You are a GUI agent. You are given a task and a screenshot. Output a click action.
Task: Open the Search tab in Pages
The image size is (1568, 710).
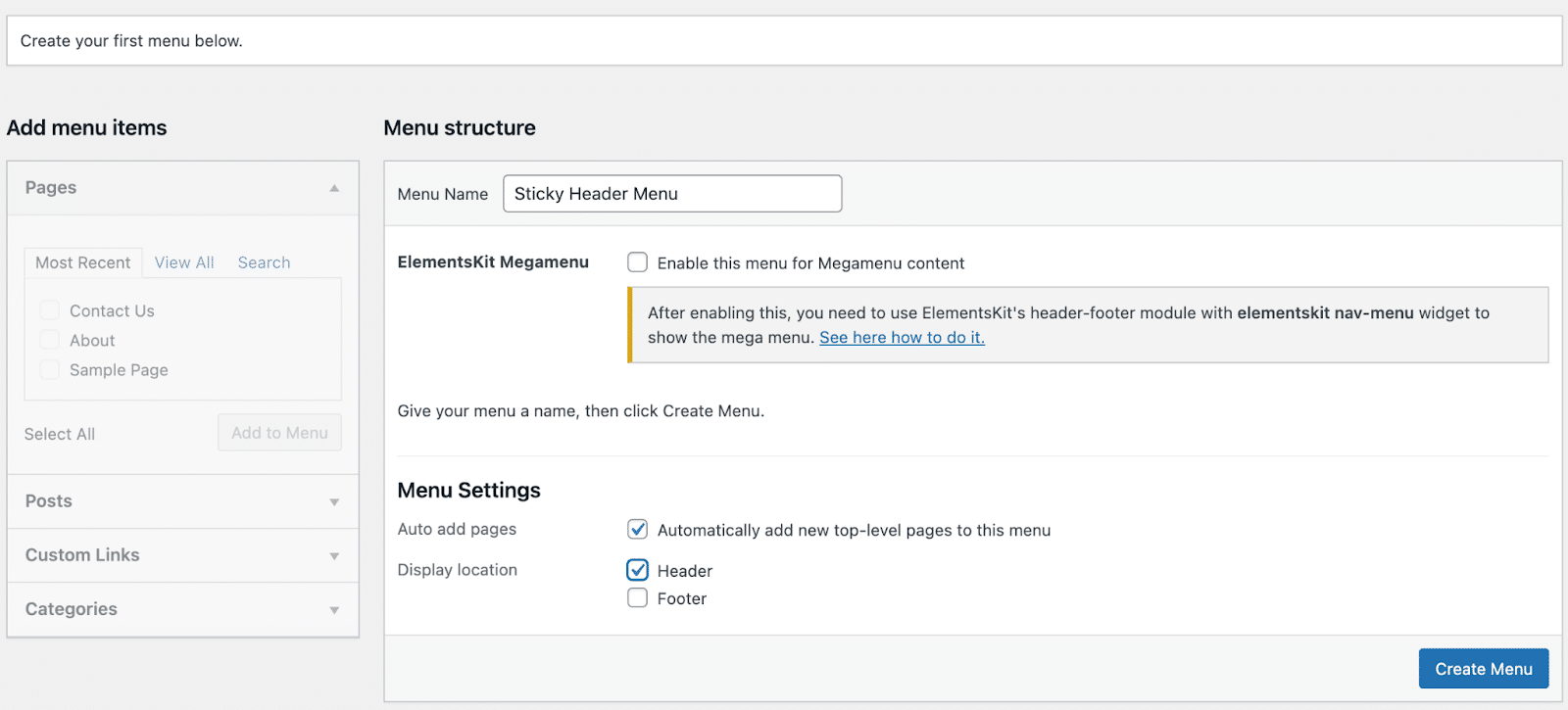click(264, 262)
